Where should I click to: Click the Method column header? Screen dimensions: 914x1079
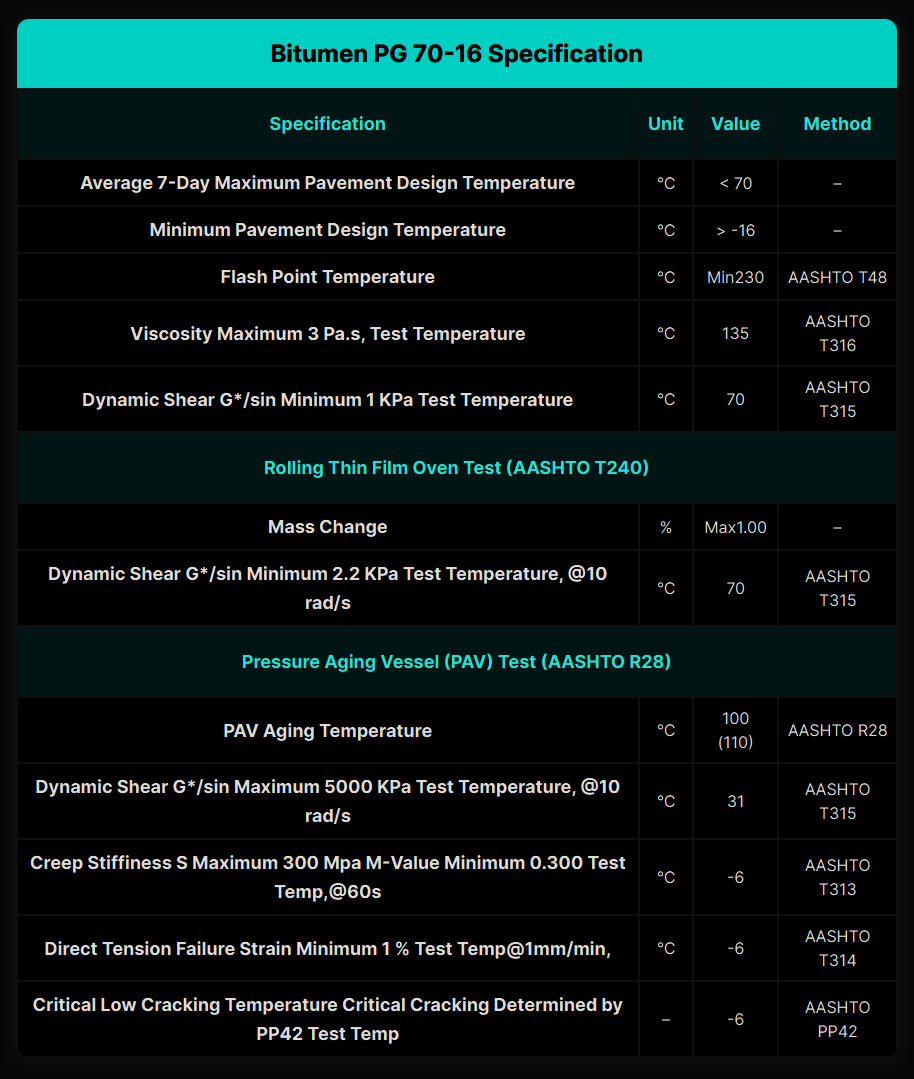click(x=837, y=124)
